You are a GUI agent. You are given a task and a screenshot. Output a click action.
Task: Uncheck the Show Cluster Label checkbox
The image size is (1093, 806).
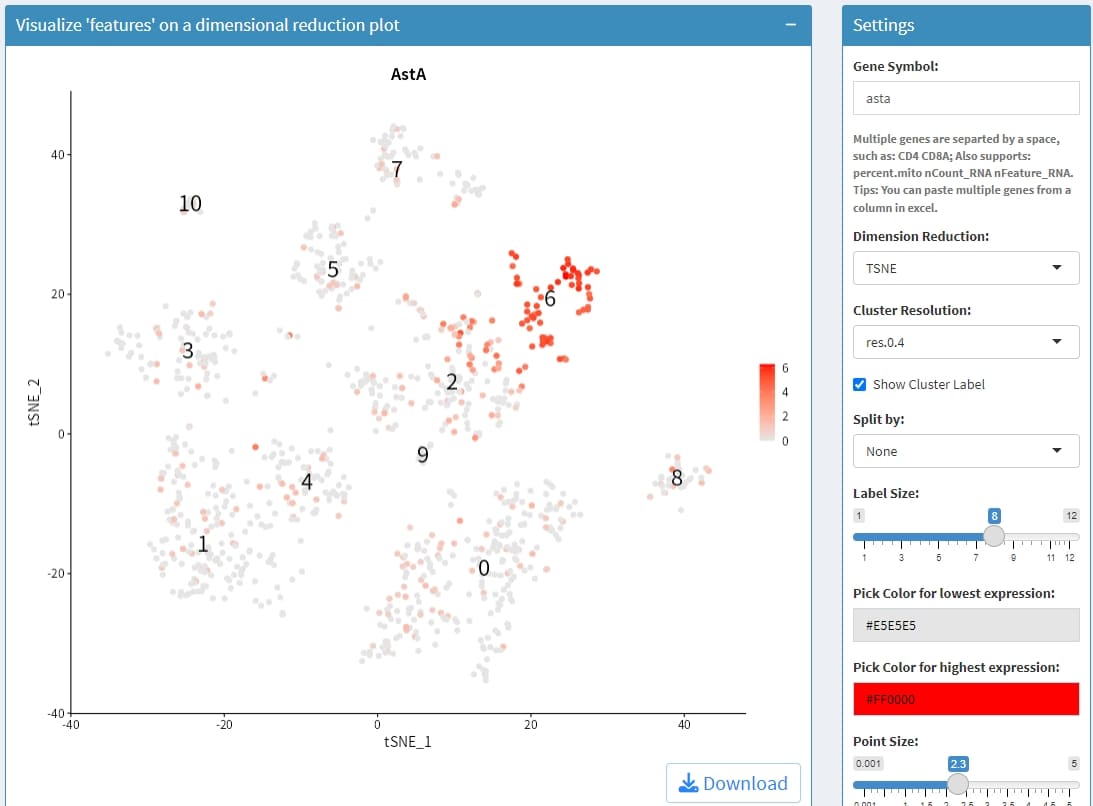[x=860, y=384]
